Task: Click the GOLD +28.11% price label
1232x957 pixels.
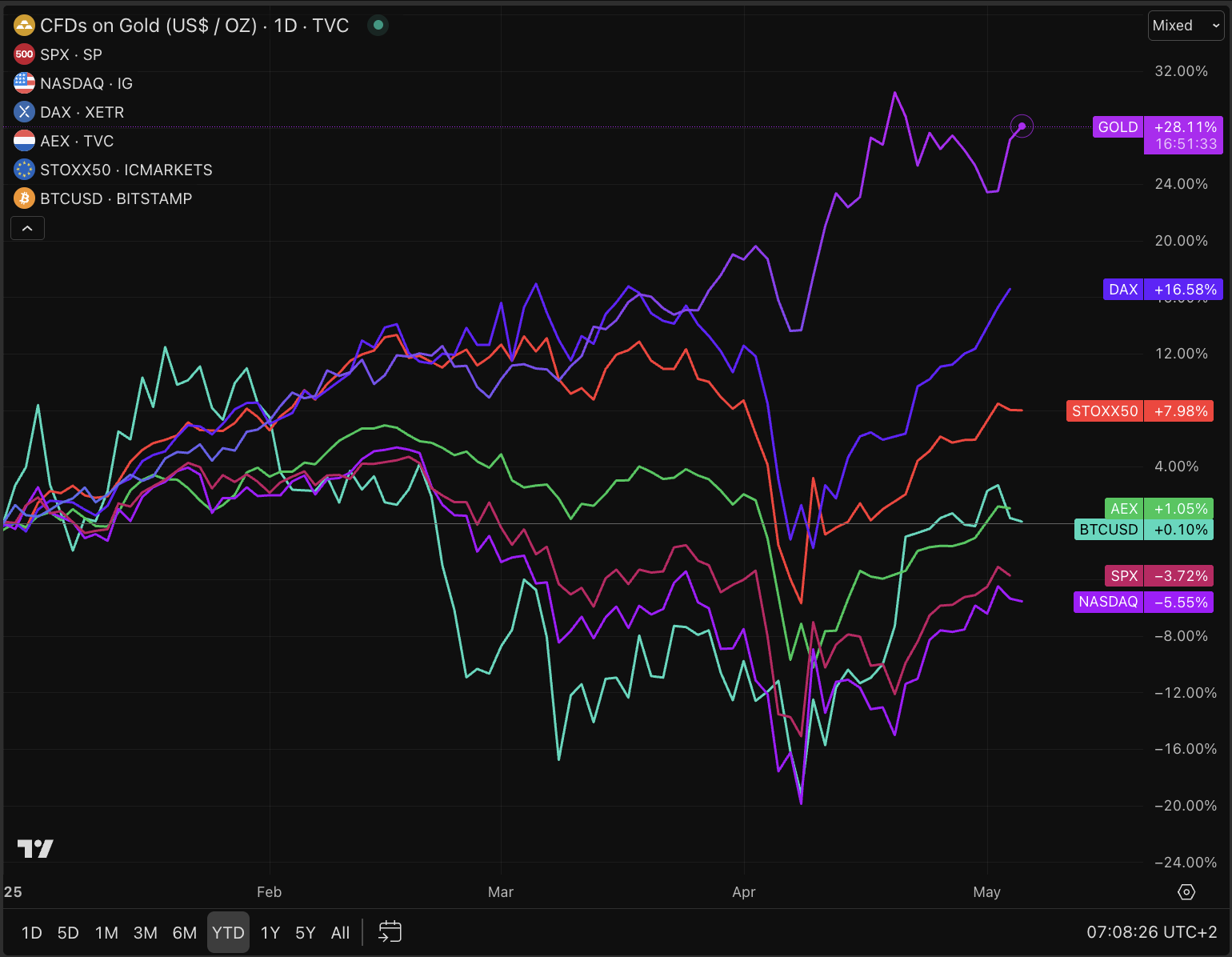Action: coord(1155,127)
